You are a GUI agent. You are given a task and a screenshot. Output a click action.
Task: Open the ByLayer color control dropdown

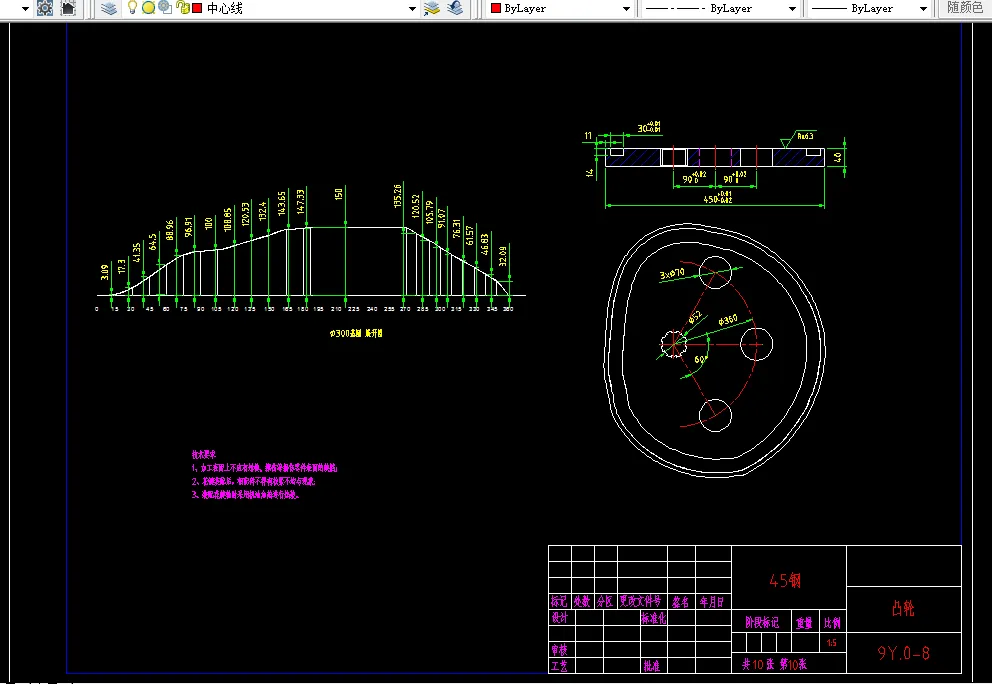(x=626, y=9)
